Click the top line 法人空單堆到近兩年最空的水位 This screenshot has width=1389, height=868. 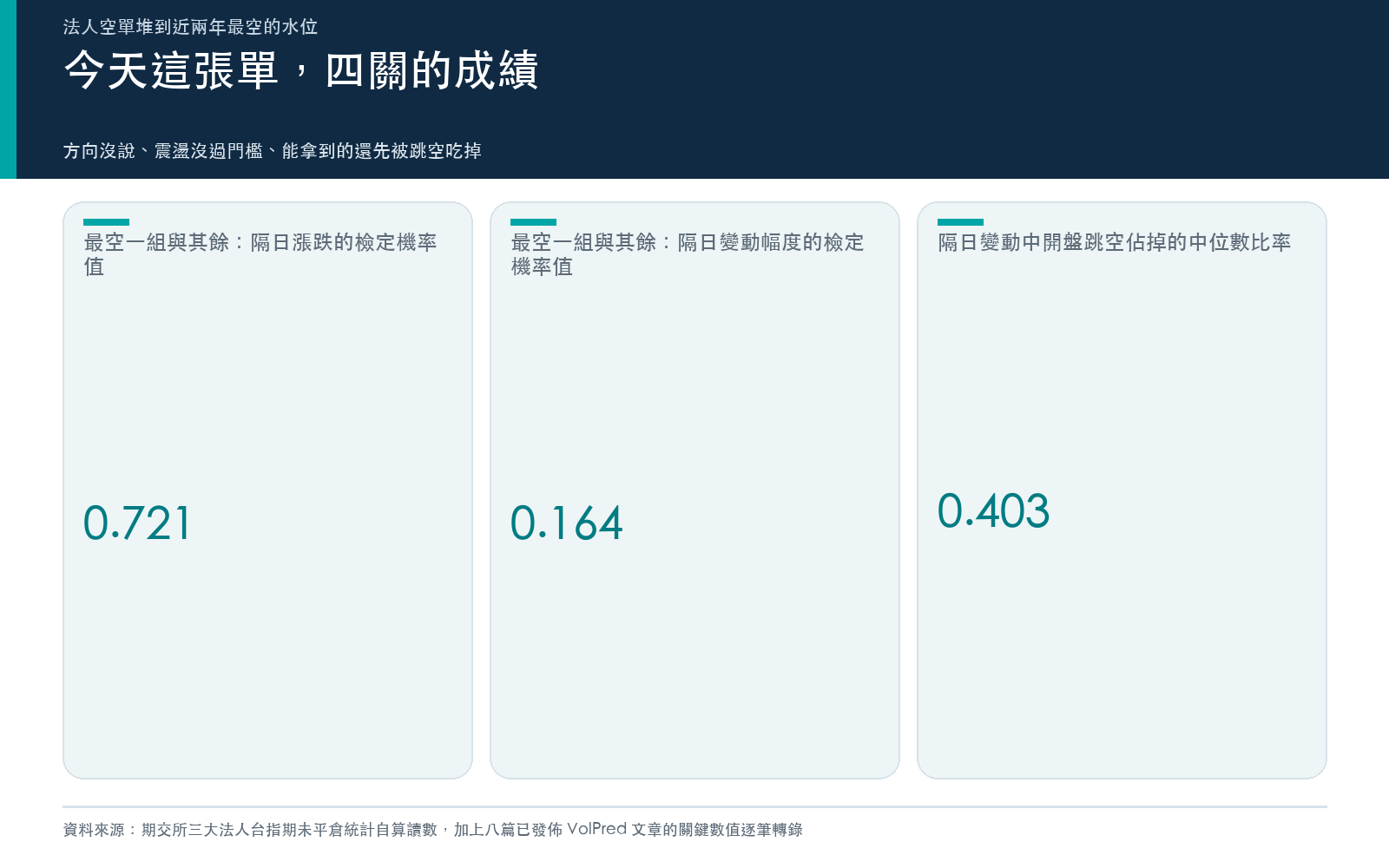[x=190, y=27]
